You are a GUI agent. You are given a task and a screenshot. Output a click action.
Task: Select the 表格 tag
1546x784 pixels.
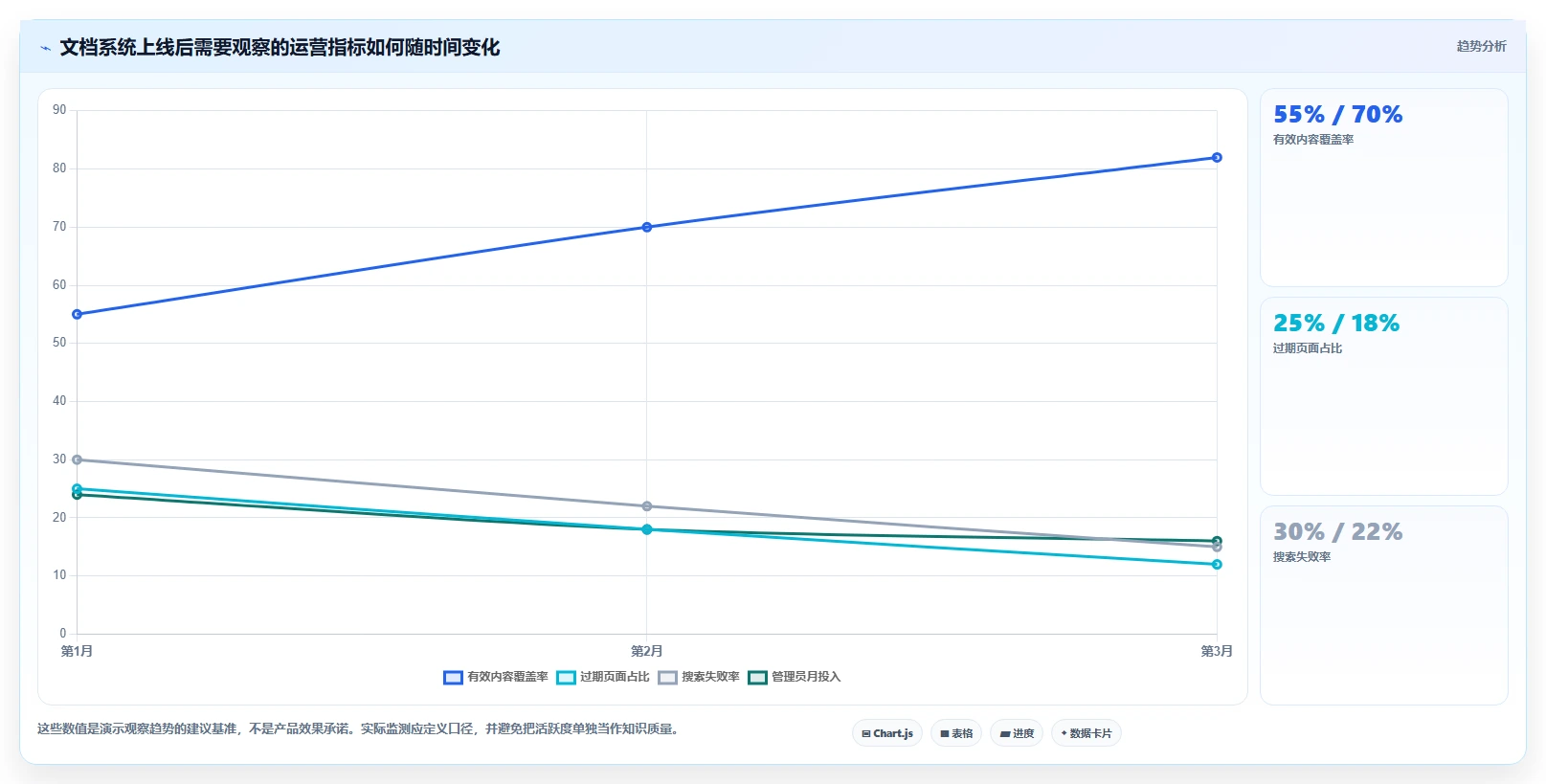pyautogui.click(x=956, y=733)
